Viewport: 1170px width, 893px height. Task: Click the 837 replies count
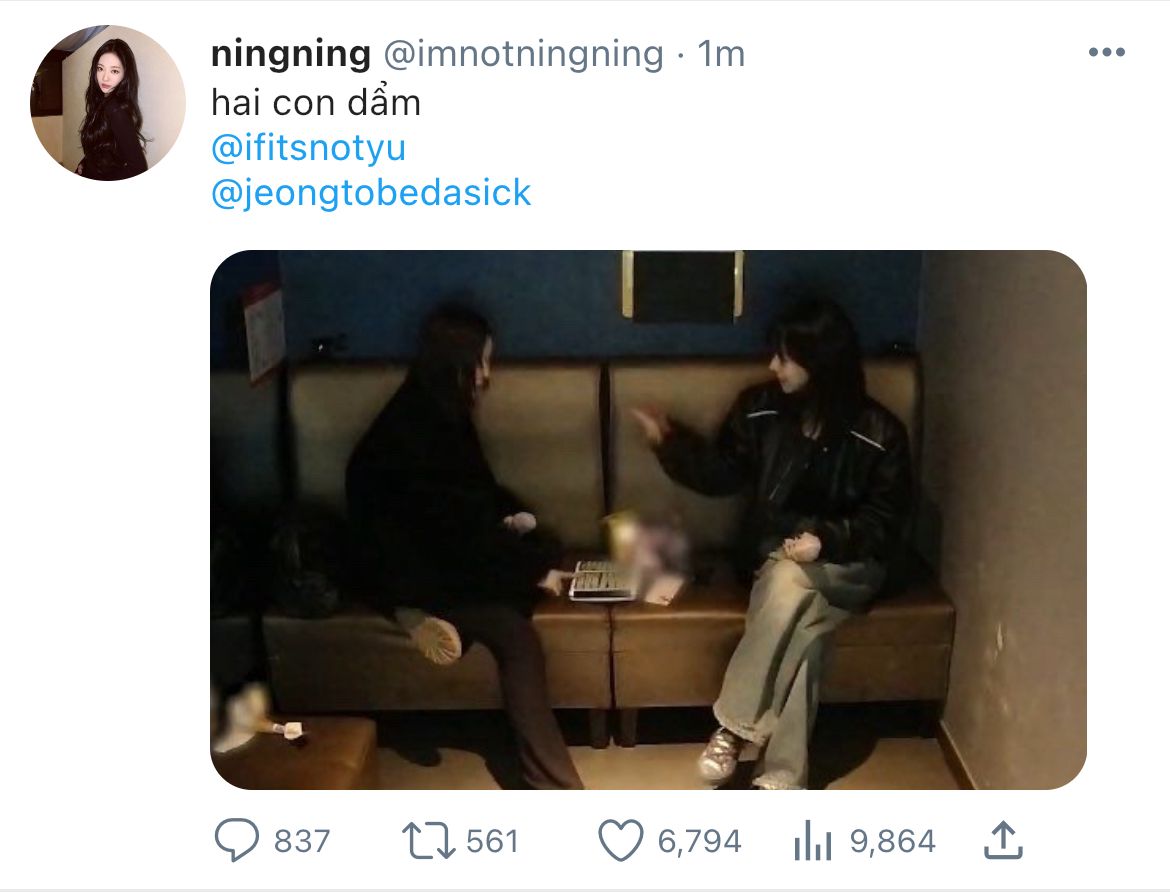click(301, 841)
